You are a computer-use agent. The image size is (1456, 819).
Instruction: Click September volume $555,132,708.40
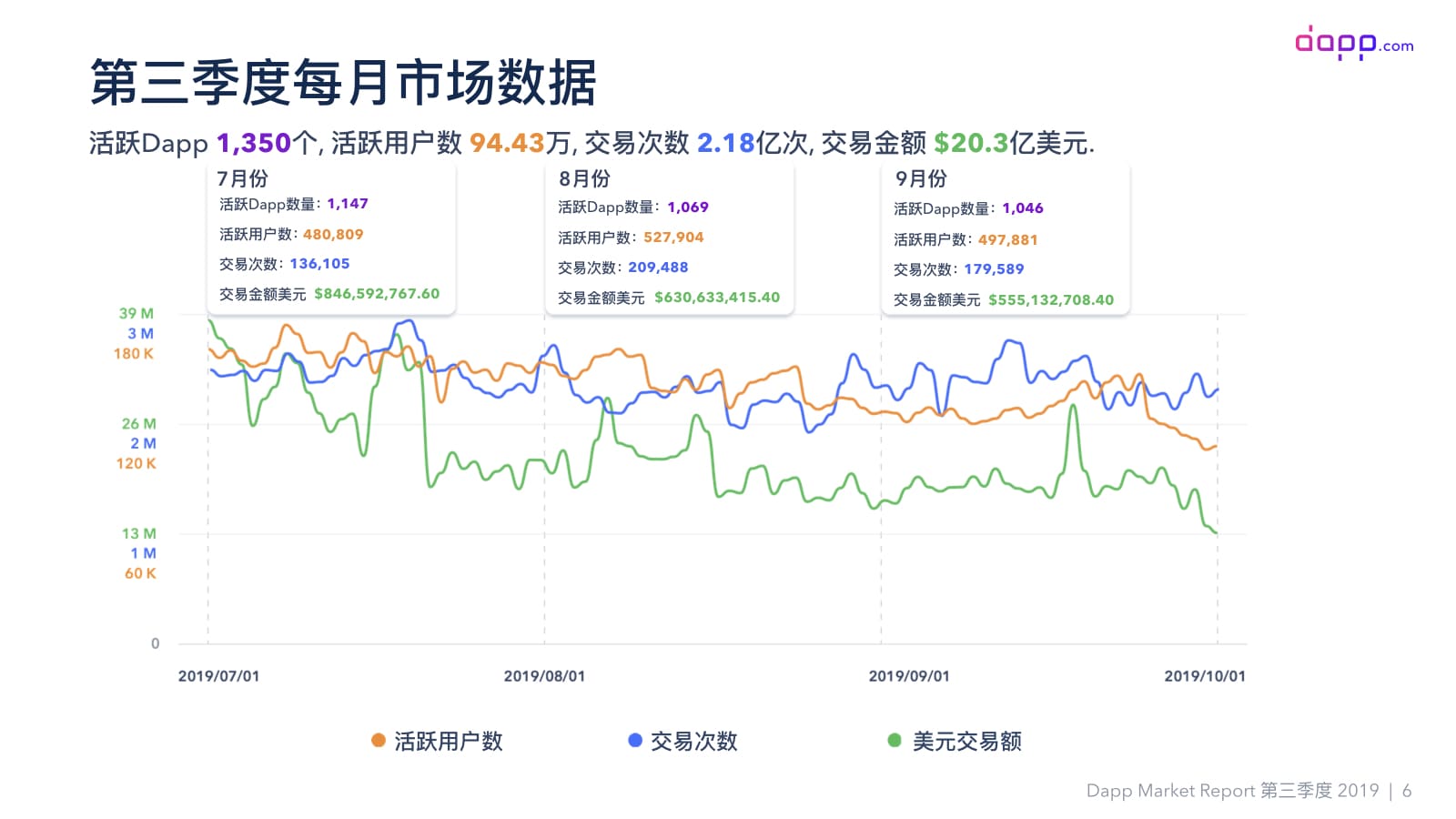[x=1051, y=300]
